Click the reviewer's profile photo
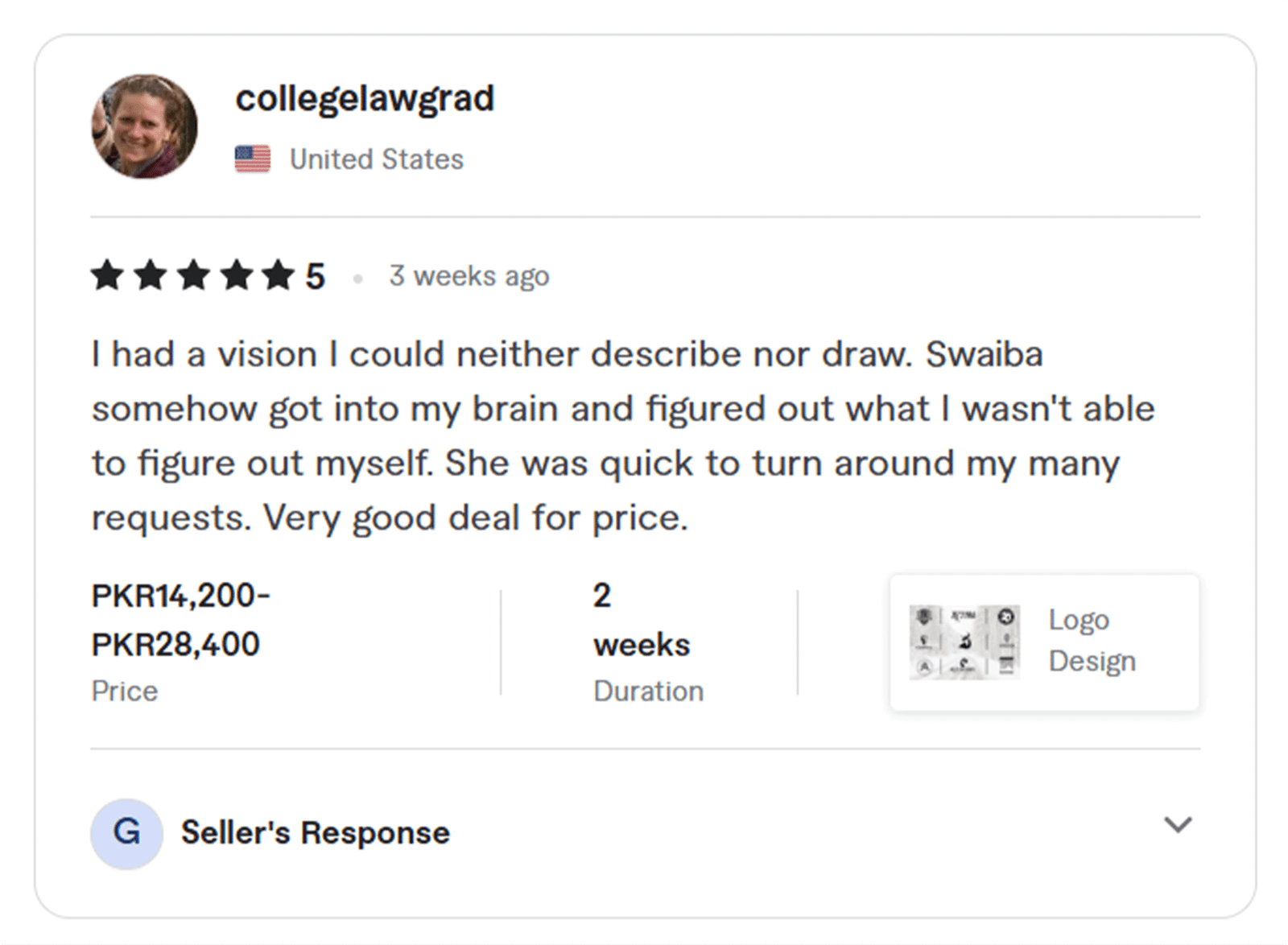The width and height of the screenshot is (1288, 945). (144, 127)
